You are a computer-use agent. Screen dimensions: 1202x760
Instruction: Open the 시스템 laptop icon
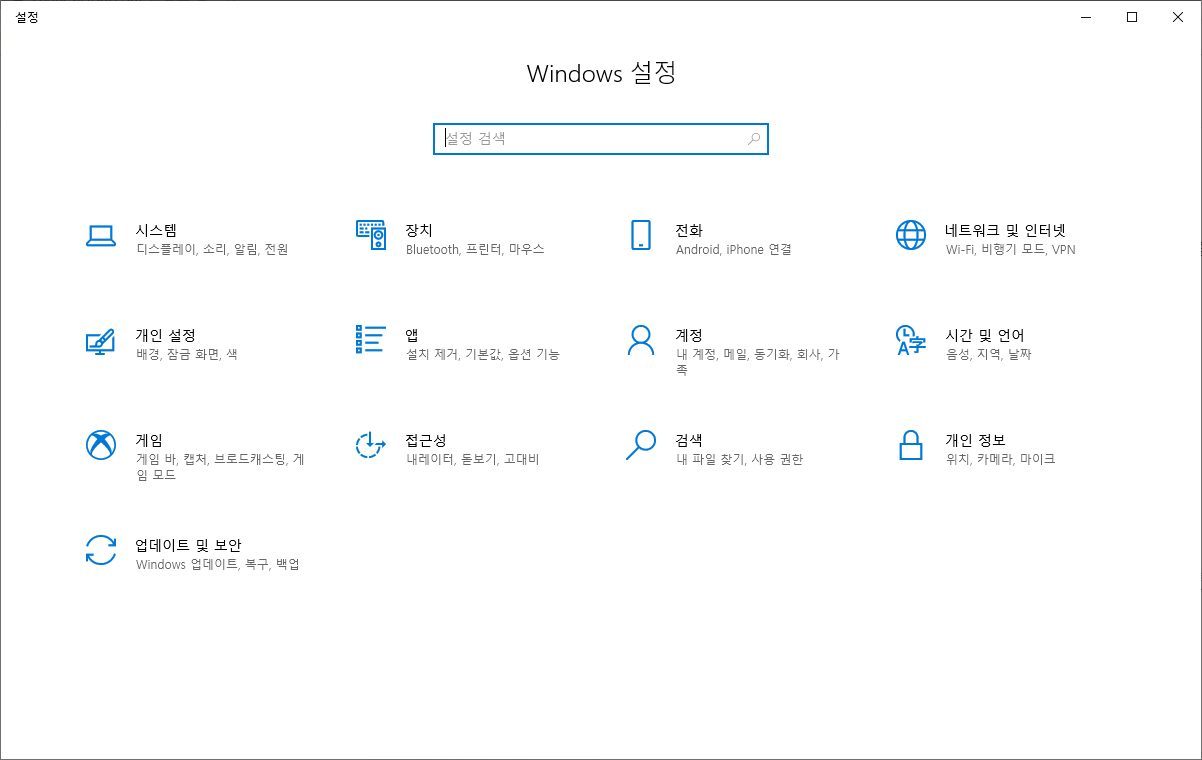pyautogui.click(x=101, y=235)
